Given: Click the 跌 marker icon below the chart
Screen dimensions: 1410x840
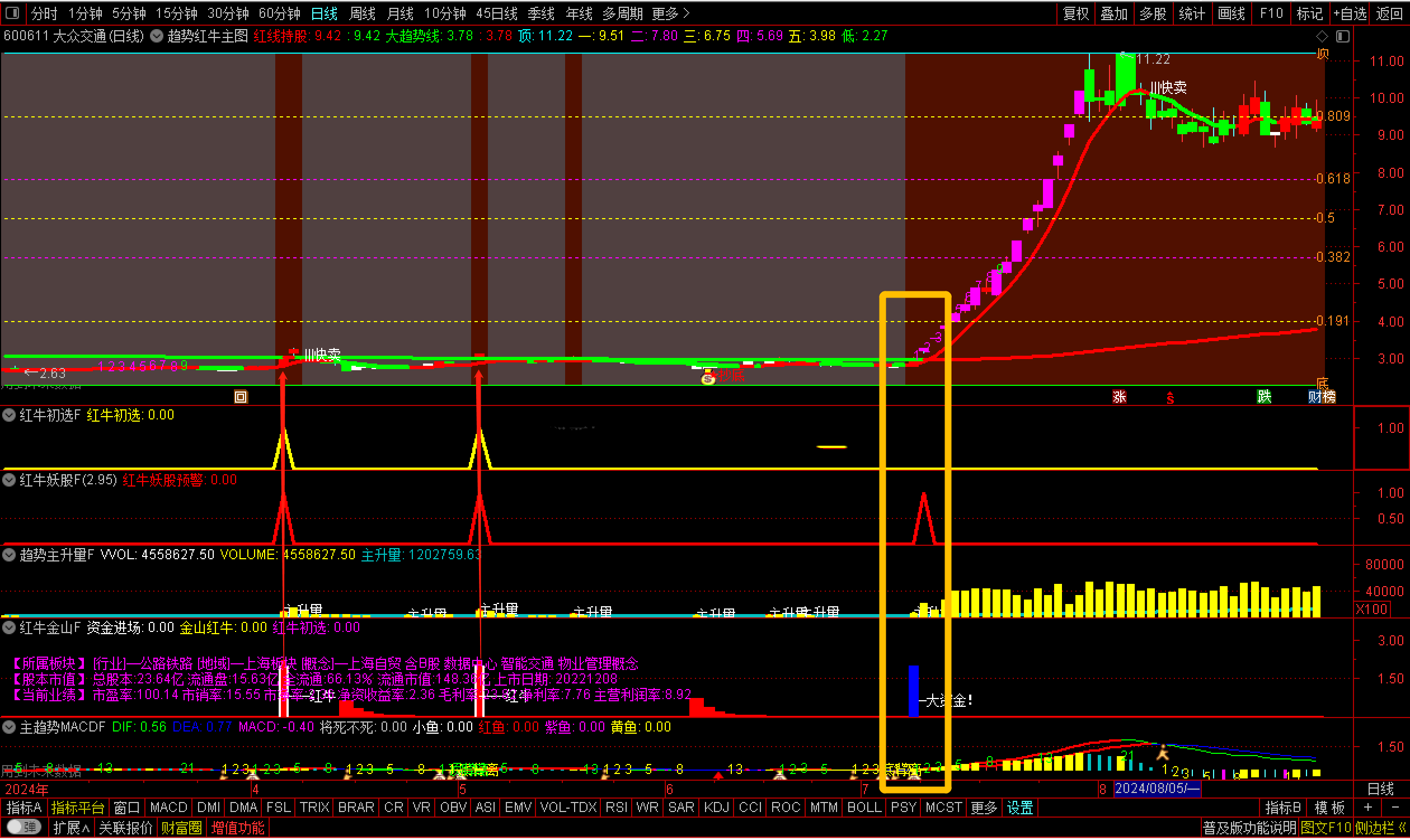Looking at the screenshot, I should [x=1264, y=397].
